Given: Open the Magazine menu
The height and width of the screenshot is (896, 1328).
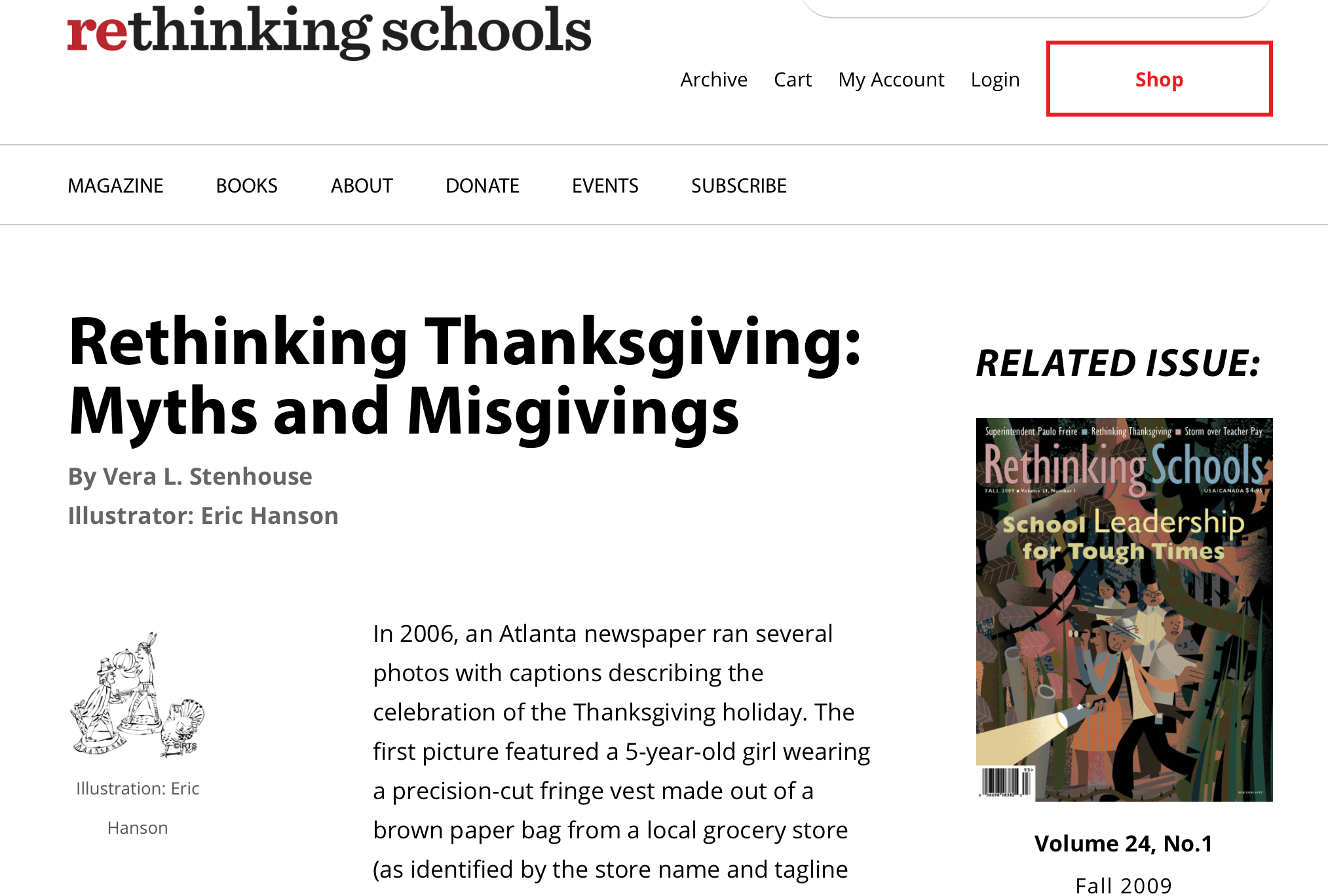Looking at the screenshot, I should [115, 185].
